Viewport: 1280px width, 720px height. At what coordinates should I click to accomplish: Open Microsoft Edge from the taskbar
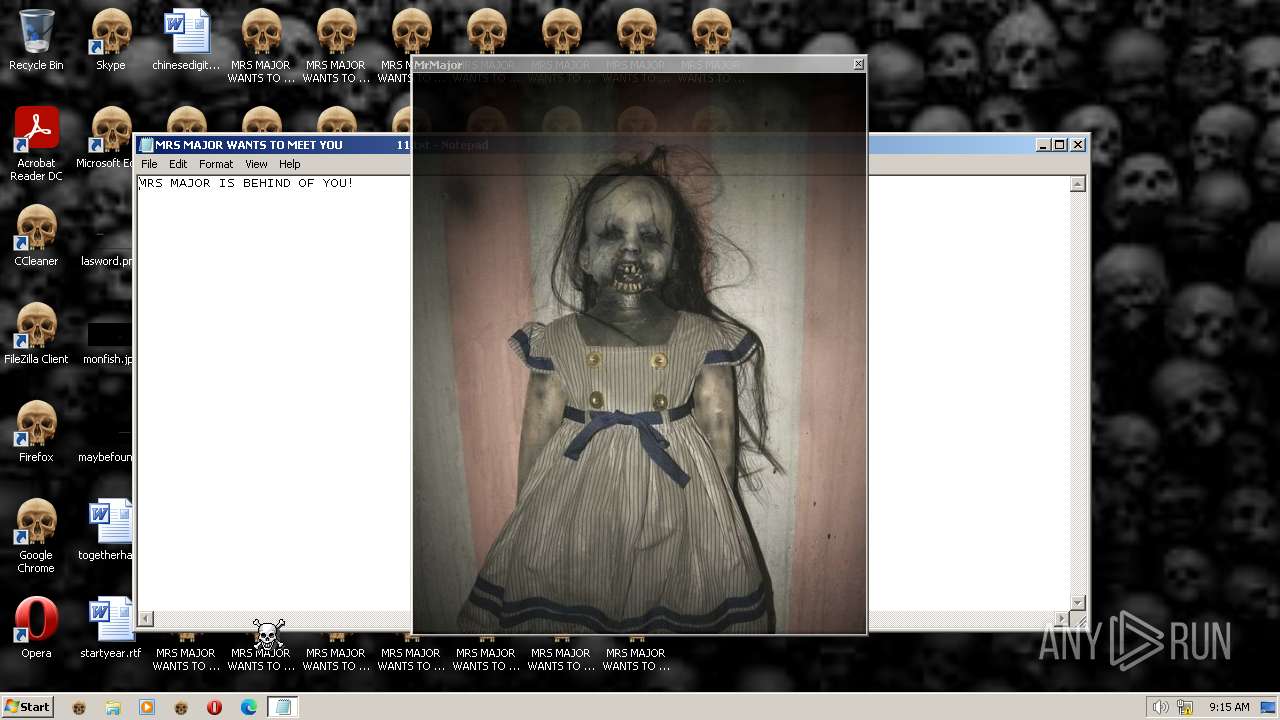(248, 707)
